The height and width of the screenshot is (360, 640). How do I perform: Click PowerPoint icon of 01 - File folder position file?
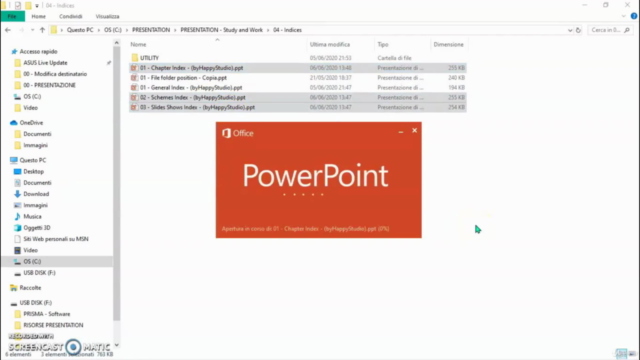point(134,78)
